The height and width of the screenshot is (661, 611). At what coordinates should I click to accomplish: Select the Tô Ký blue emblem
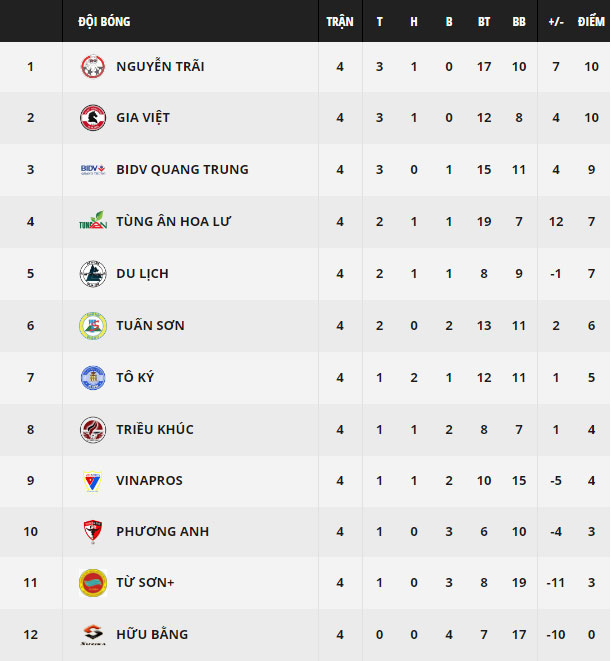[93, 378]
